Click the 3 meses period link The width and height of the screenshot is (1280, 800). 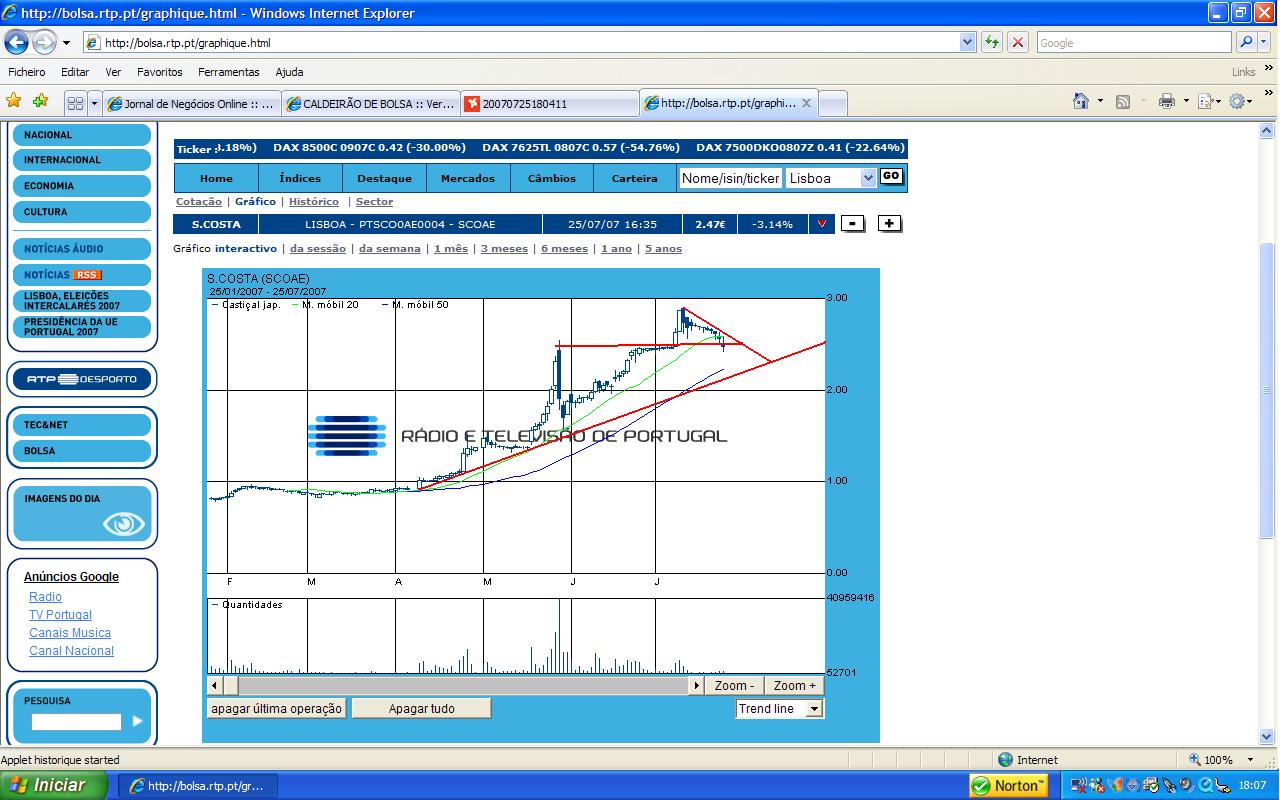[504, 249]
